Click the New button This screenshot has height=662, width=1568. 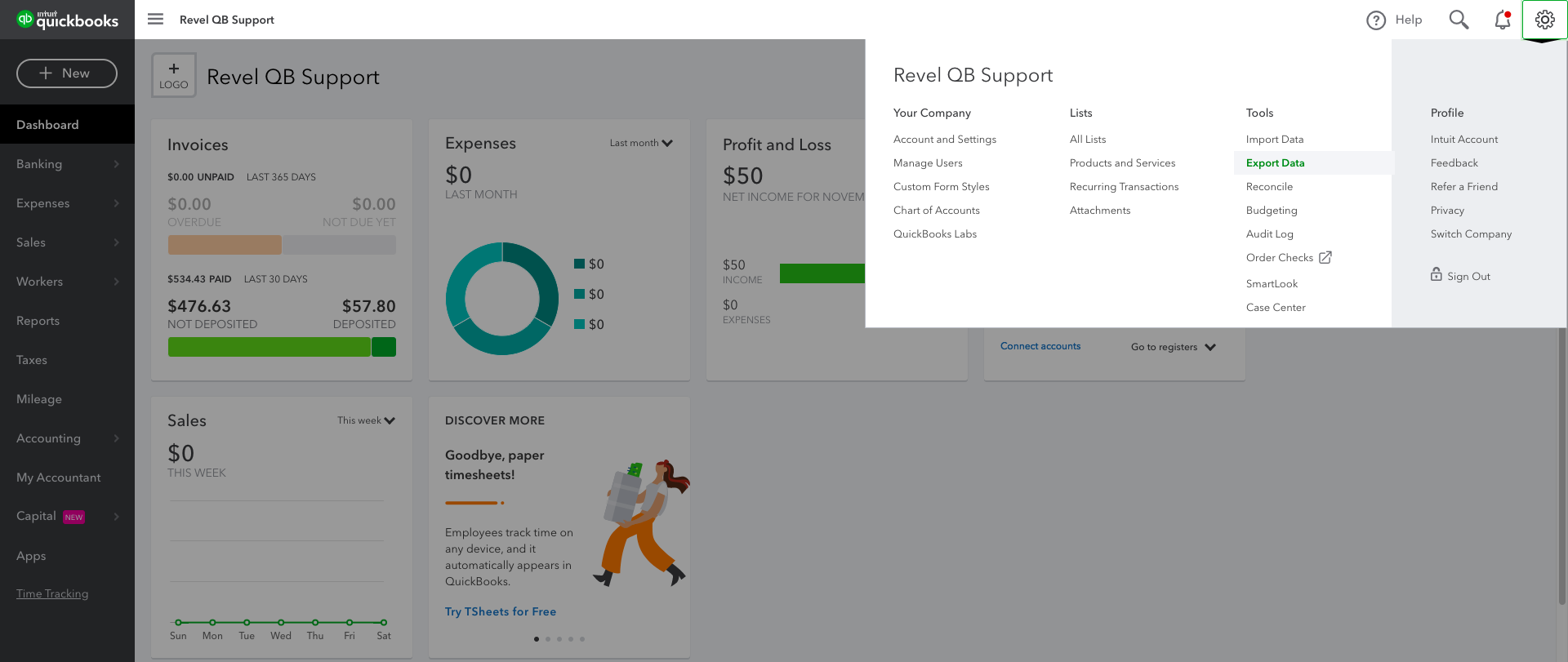point(67,73)
